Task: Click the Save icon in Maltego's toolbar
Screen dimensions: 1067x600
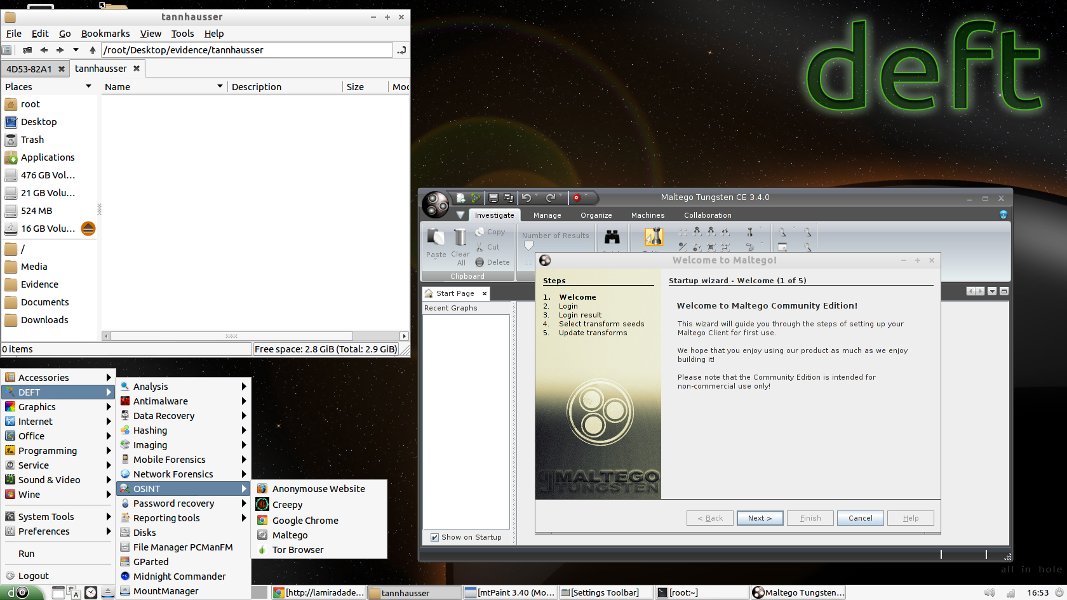Action: (492, 198)
